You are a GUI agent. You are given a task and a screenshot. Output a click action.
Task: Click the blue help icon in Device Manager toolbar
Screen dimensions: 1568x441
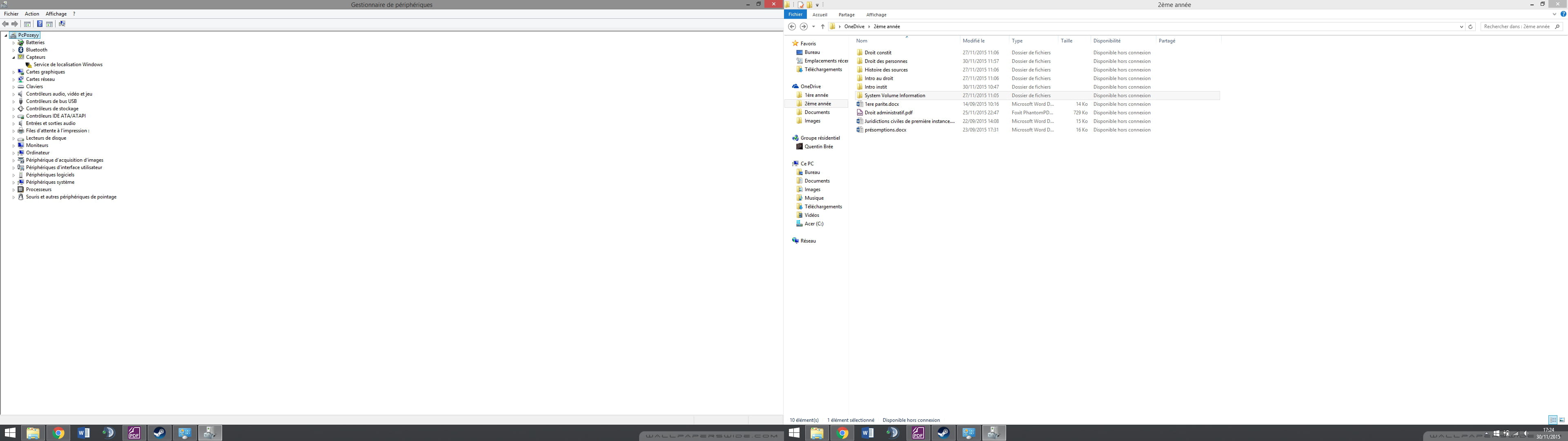pos(40,24)
